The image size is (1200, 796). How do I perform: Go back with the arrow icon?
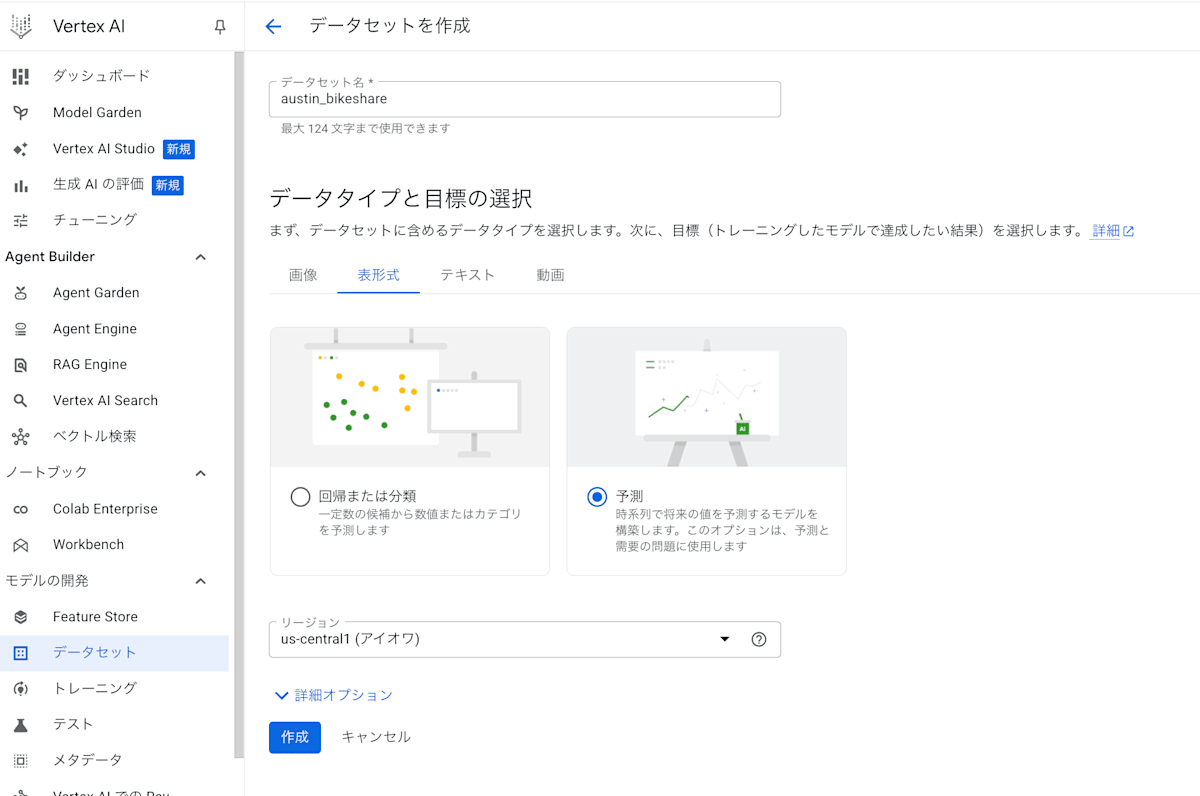coord(273,27)
